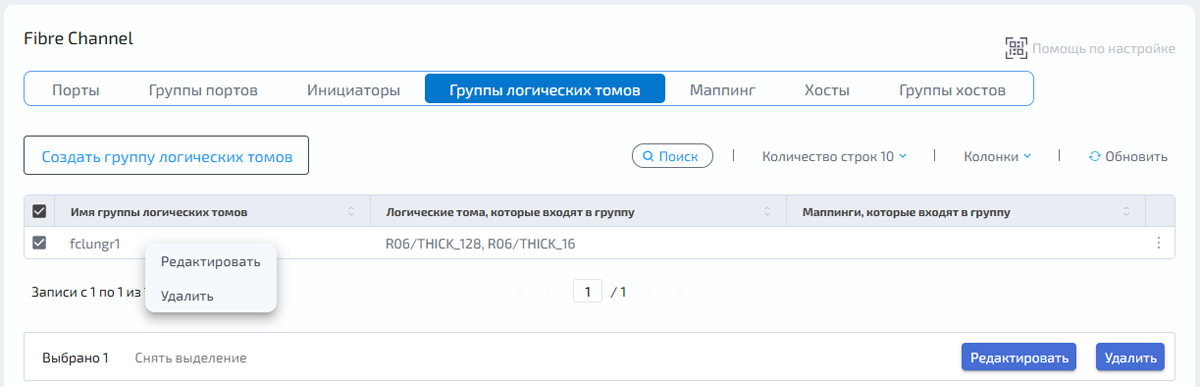Viewport: 1200px width, 387px height.
Task: Click Снять выделение link
Action: tap(191, 357)
